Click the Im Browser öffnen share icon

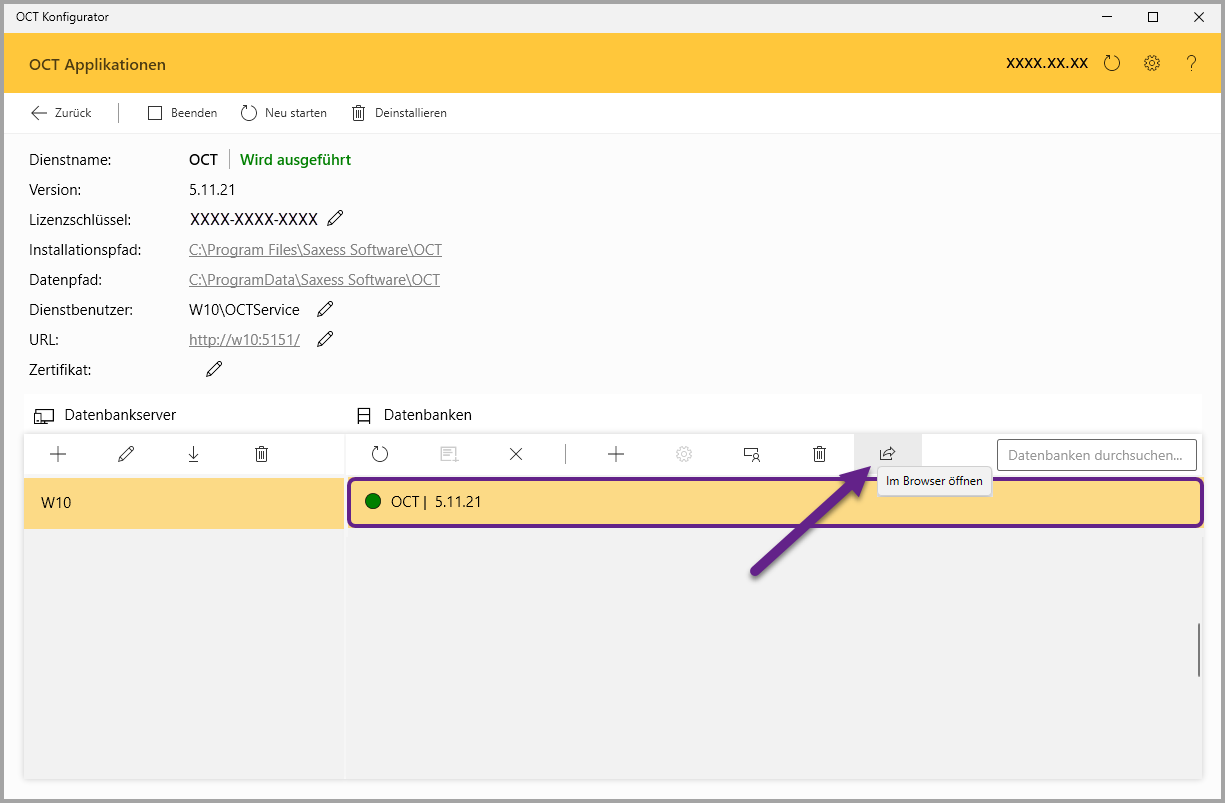[887, 454]
